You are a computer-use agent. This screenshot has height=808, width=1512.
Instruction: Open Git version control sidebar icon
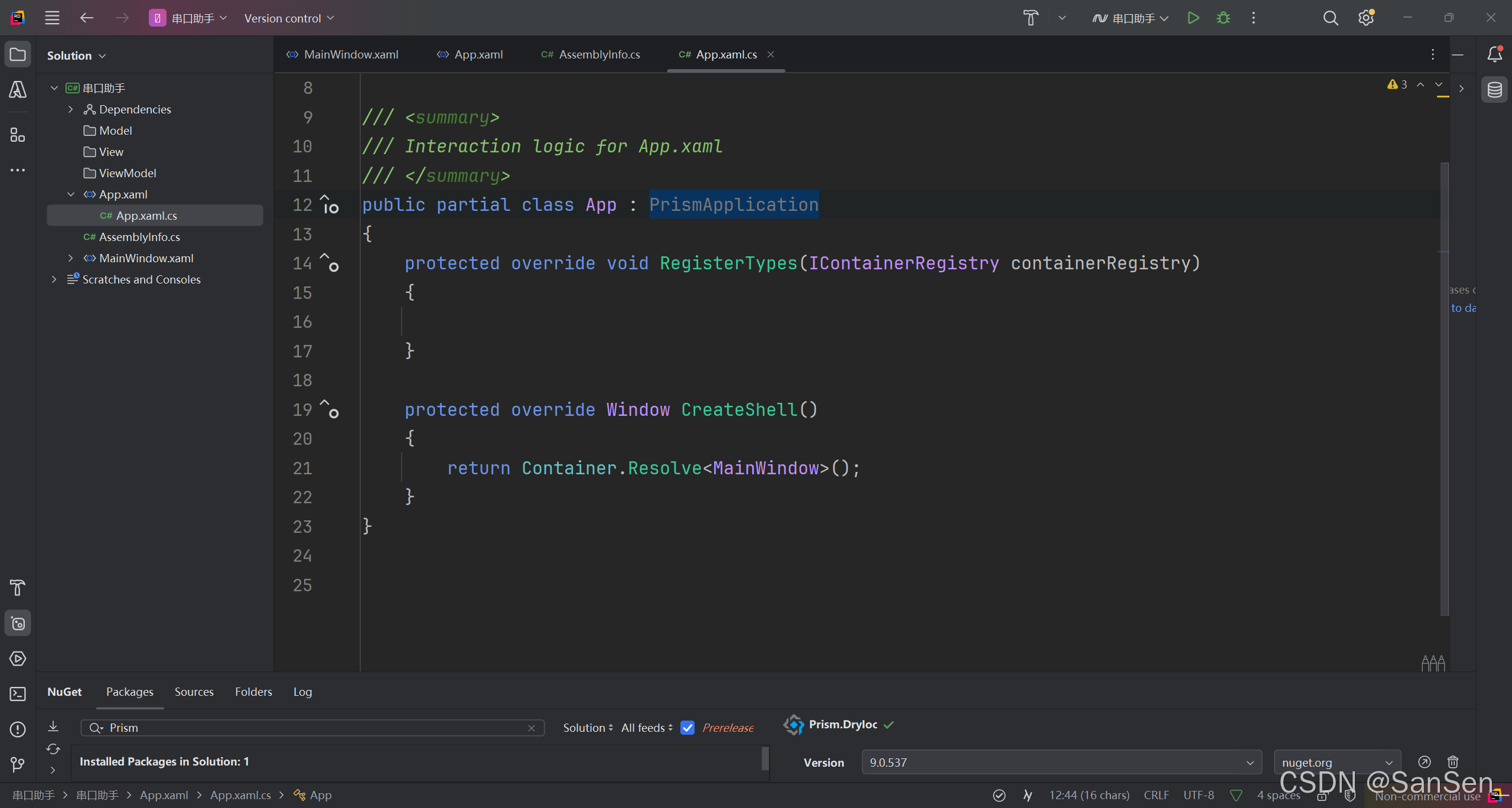click(x=18, y=765)
